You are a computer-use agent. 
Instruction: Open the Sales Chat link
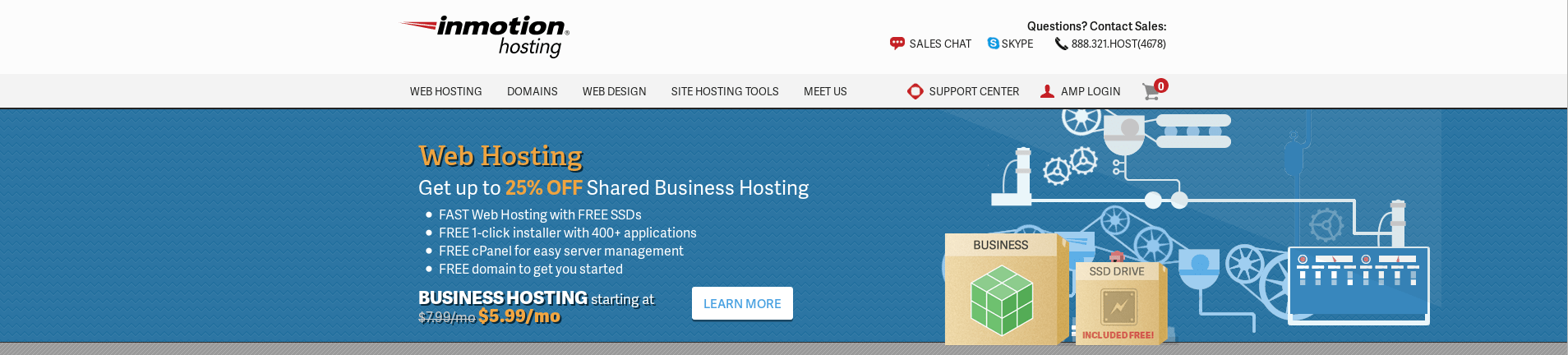(940, 44)
